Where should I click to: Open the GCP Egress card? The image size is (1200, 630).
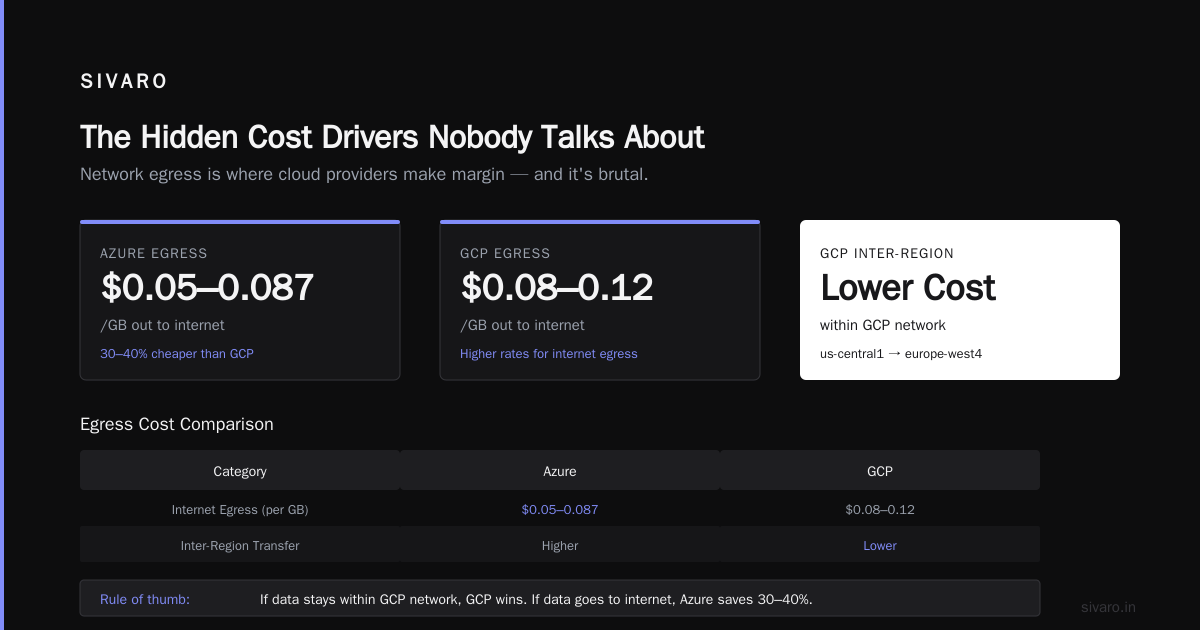tap(600, 300)
